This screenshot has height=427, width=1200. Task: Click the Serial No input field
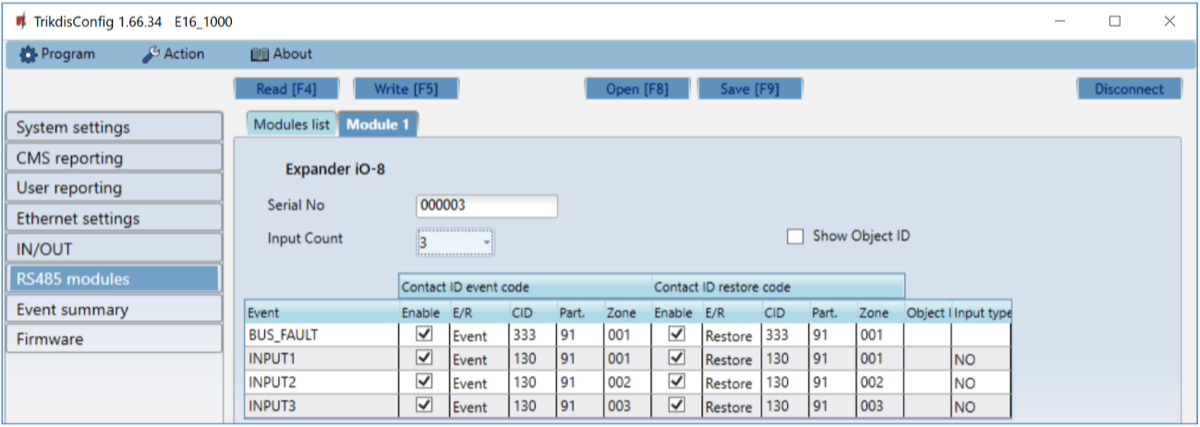486,206
